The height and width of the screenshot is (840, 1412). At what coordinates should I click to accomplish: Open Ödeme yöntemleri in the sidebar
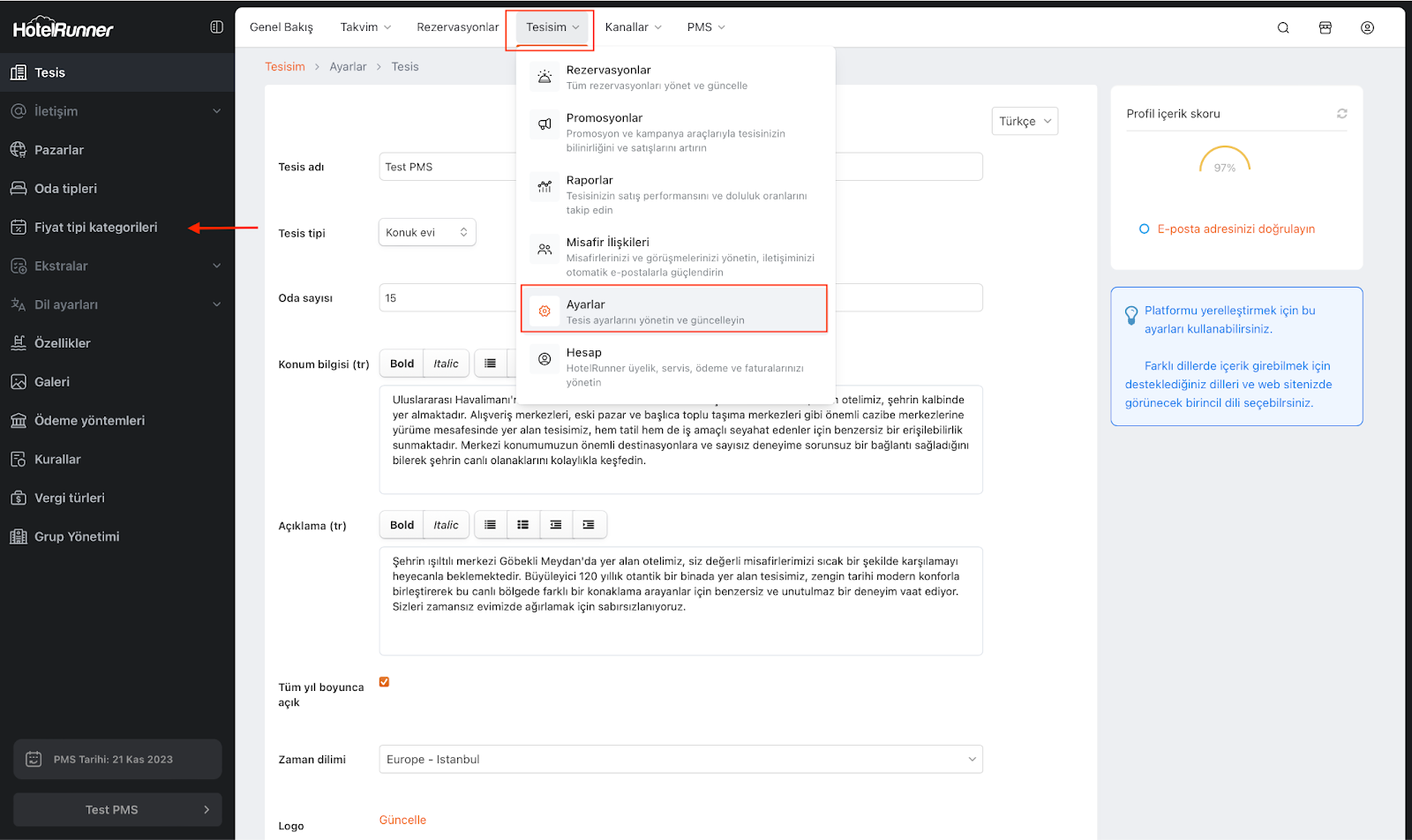(x=89, y=421)
